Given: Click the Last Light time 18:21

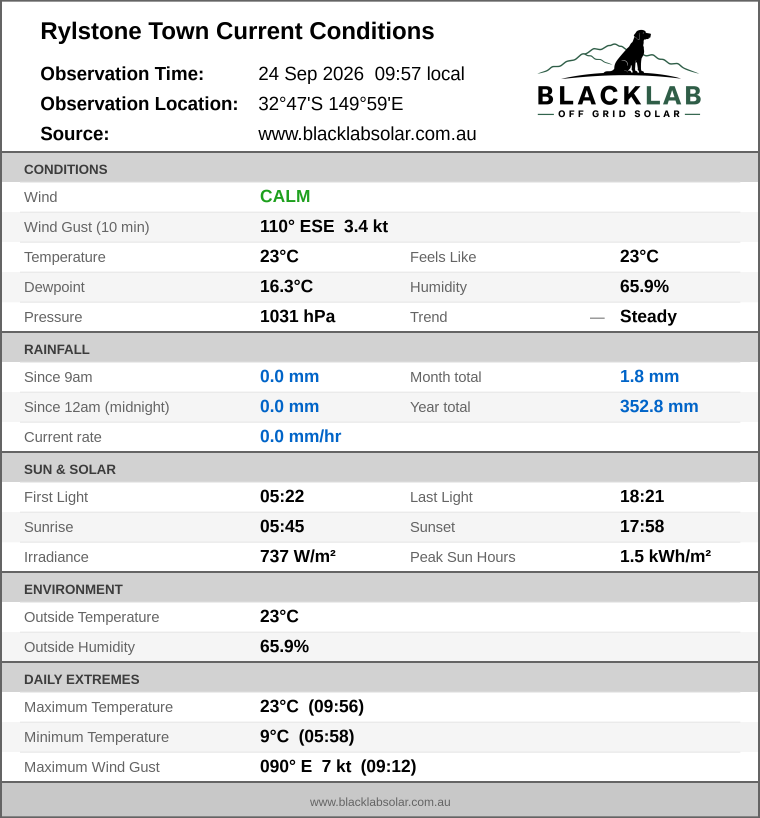Looking at the screenshot, I should click(642, 497).
